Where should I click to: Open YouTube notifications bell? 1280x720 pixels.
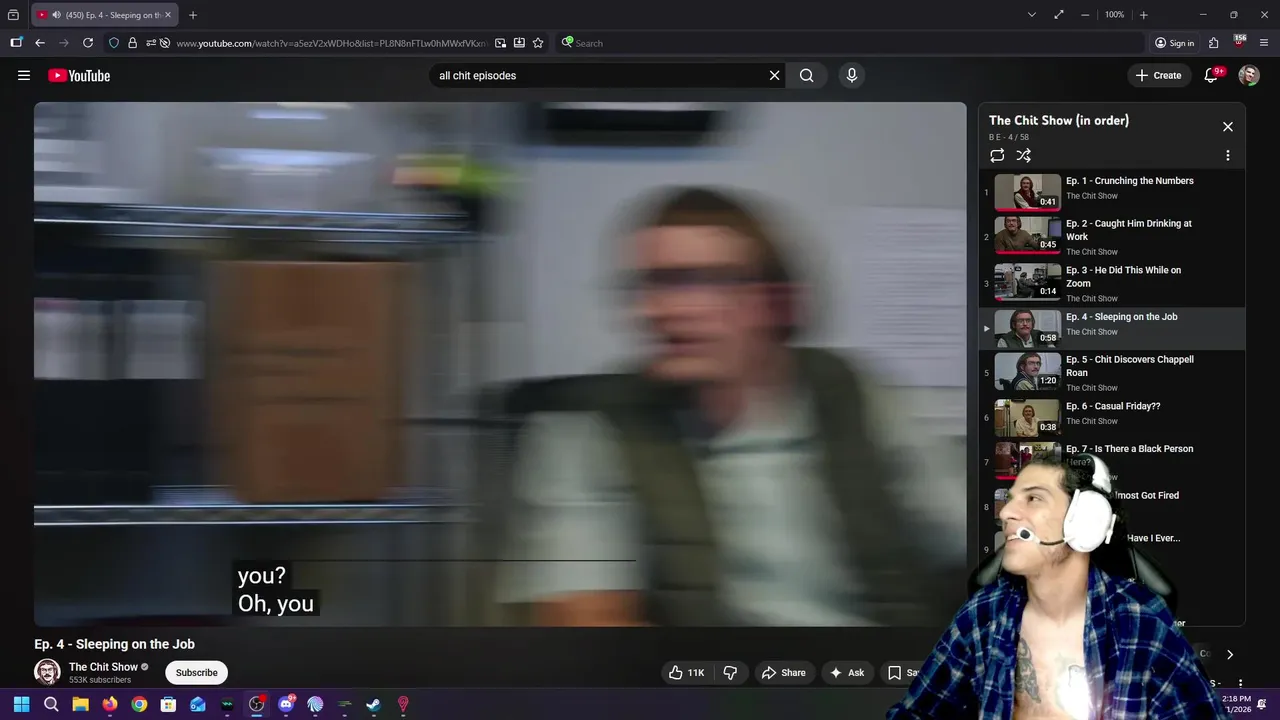click(x=1211, y=75)
